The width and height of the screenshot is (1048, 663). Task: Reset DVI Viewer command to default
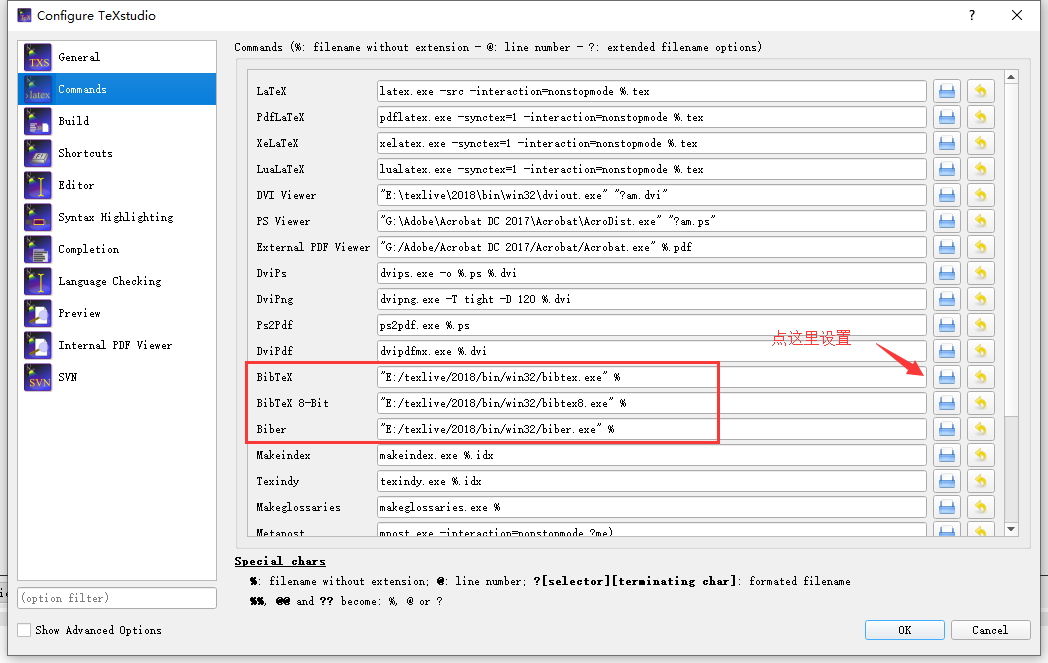coord(980,195)
